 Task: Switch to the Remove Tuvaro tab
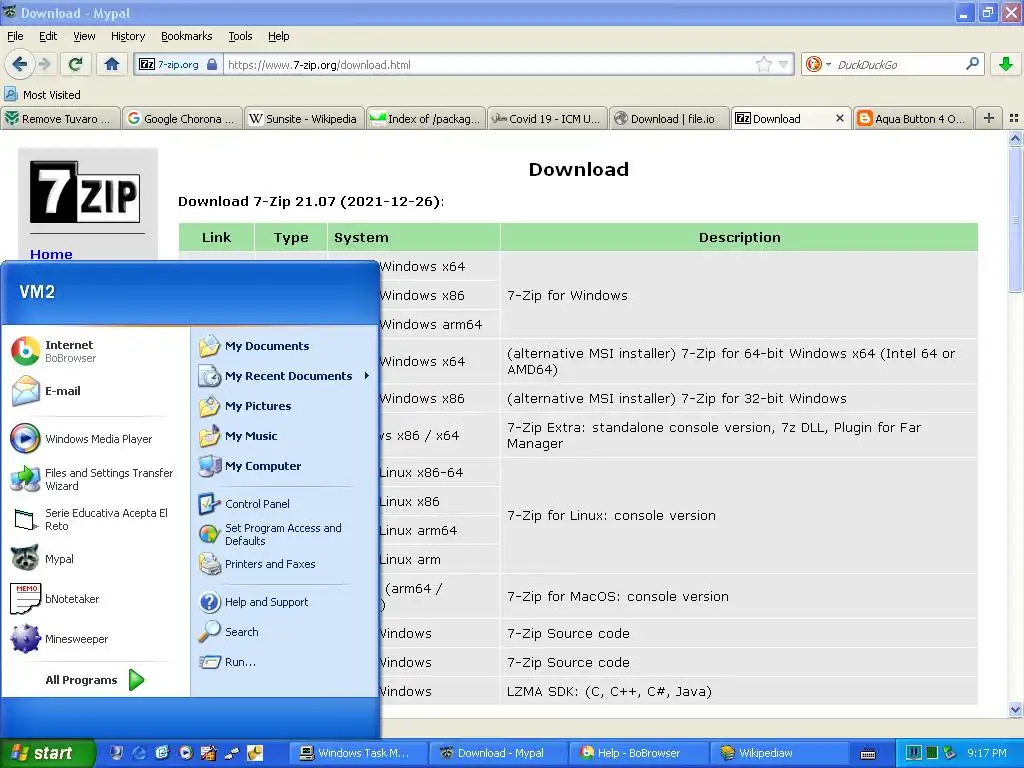click(61, 118)
